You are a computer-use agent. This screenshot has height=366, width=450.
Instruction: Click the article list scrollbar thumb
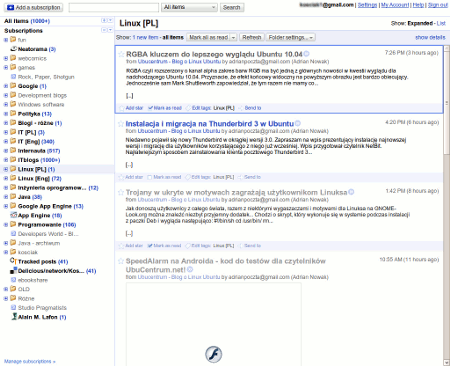pos(446,103)
